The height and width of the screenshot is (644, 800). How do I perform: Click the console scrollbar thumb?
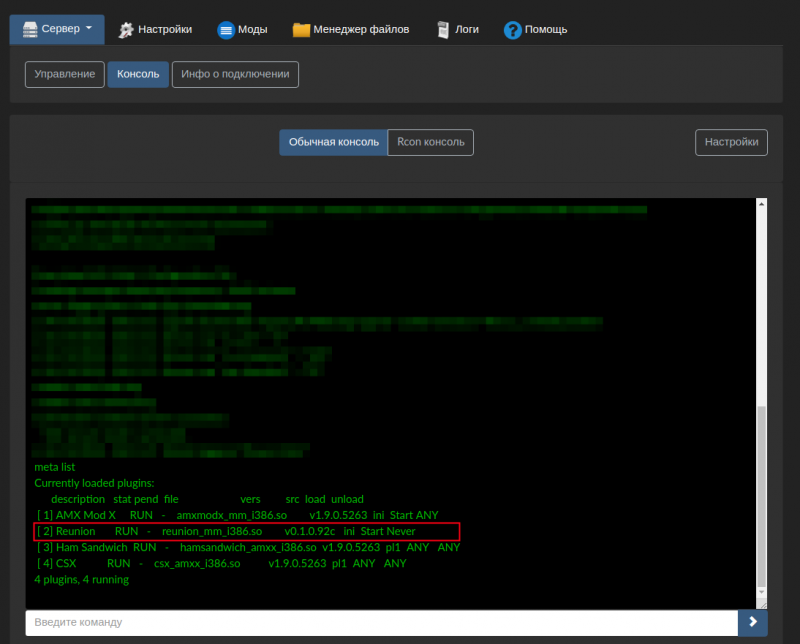pos(761,497)
